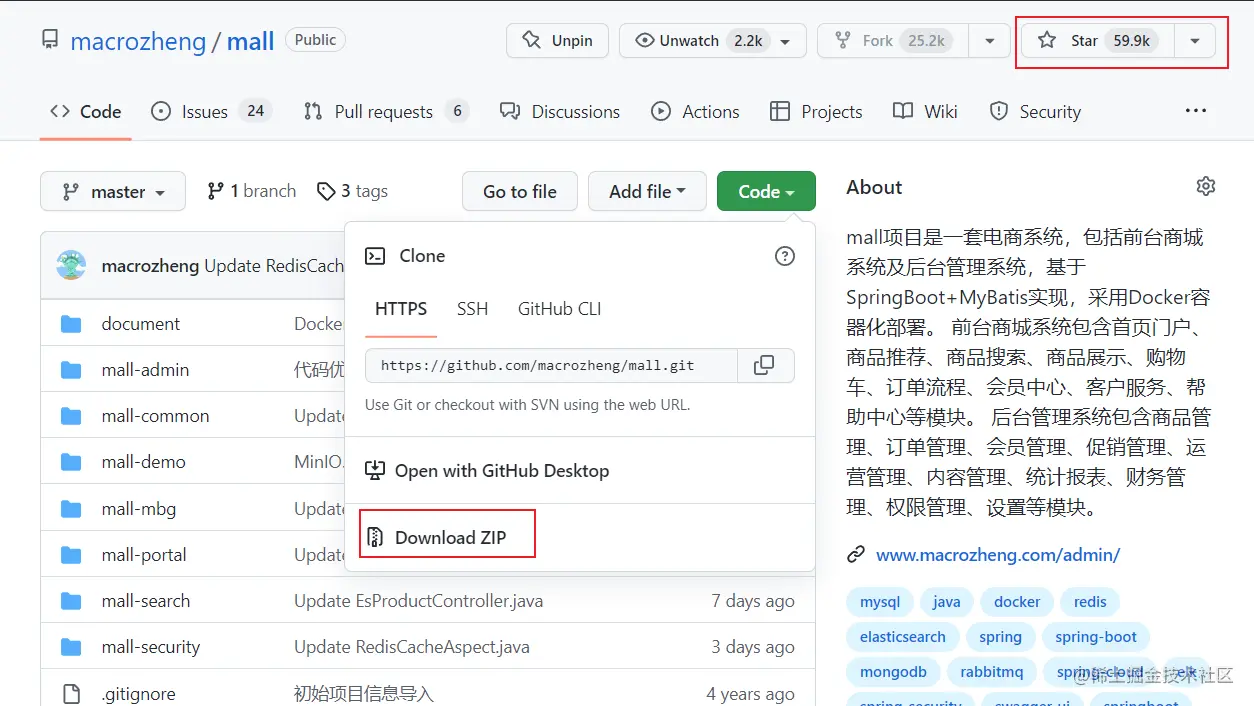Image resolution: width=1254 pixels, height=706 pixels.
Task: Open the Wiki tab
Action: 925,111
